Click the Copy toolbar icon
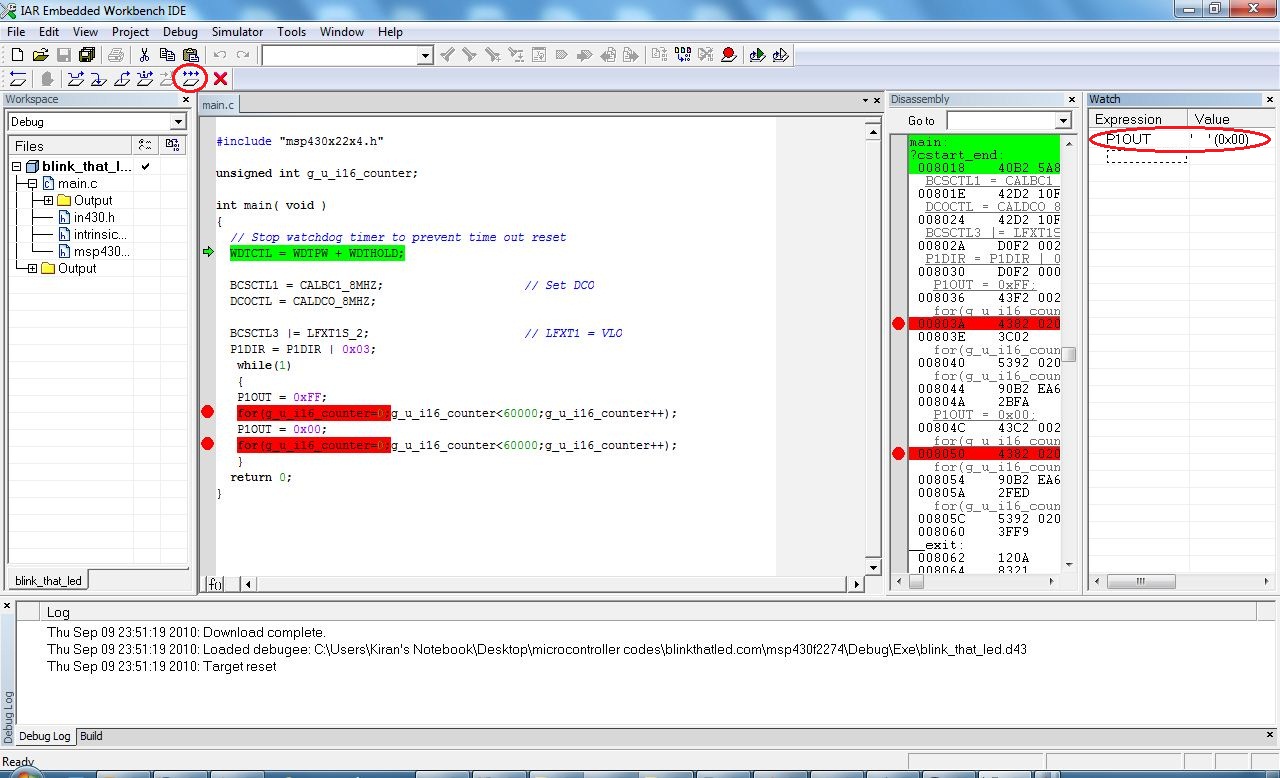Screen dimensions: 1280x778 click(167, 55)
